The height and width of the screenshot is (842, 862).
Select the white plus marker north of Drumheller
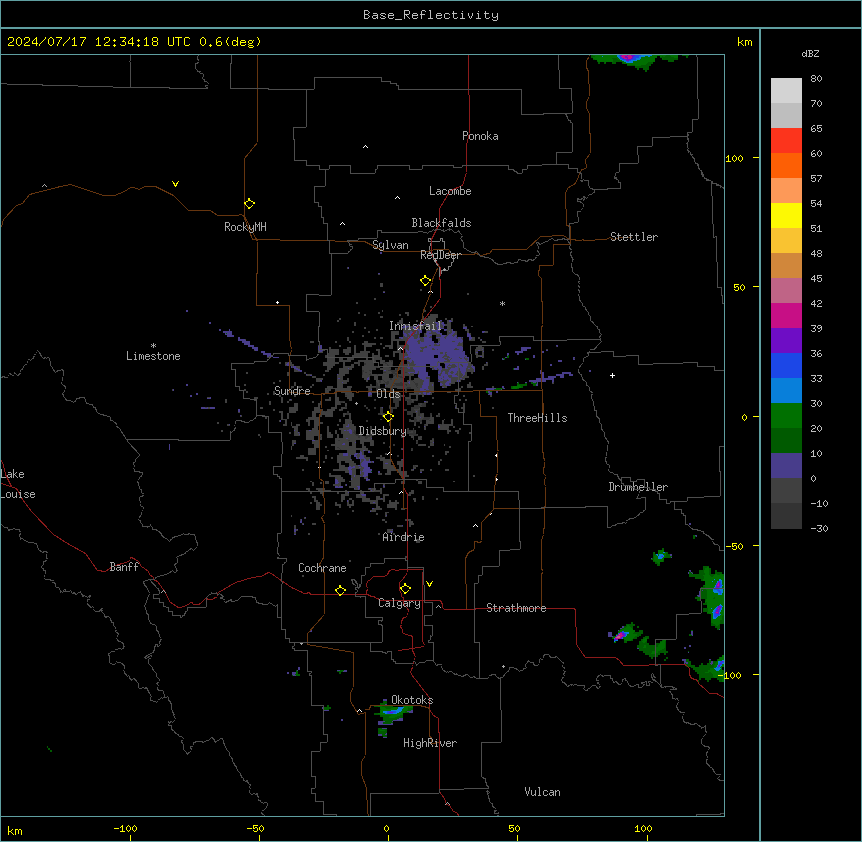612,375
